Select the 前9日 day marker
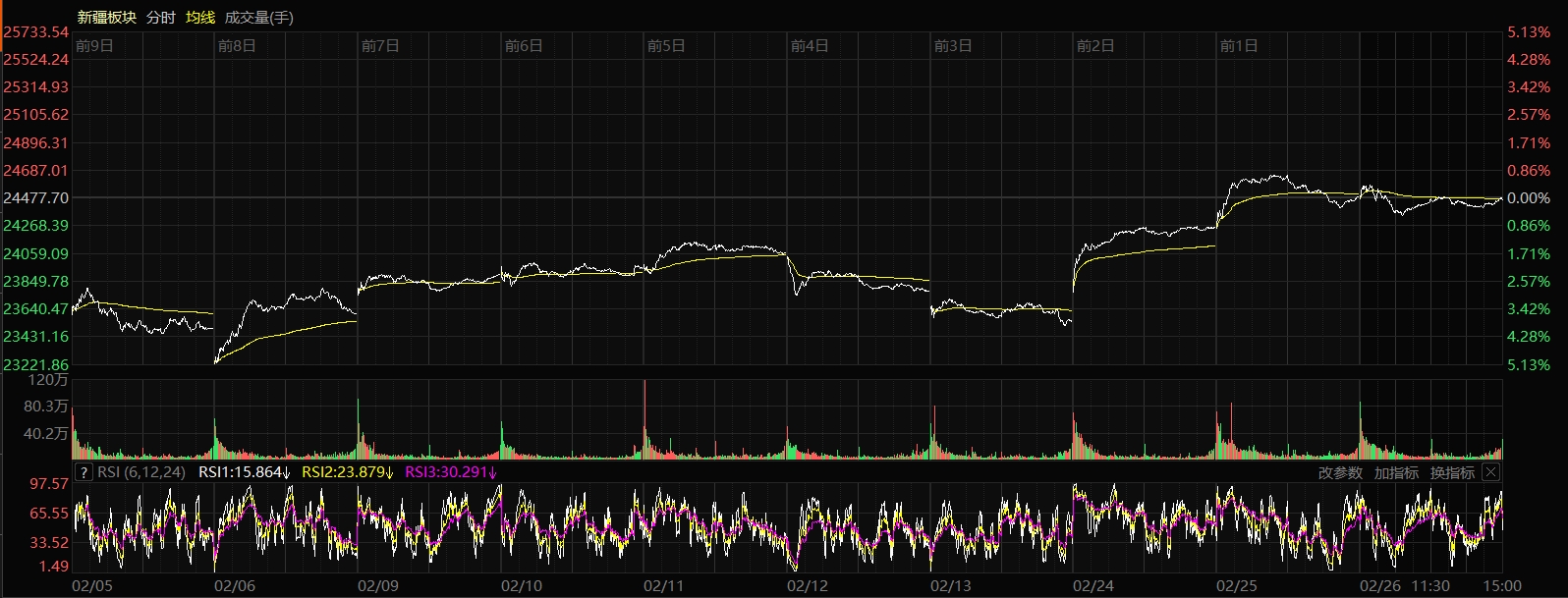The width and height of the screenshot is (1568, 598). (94, 46)
